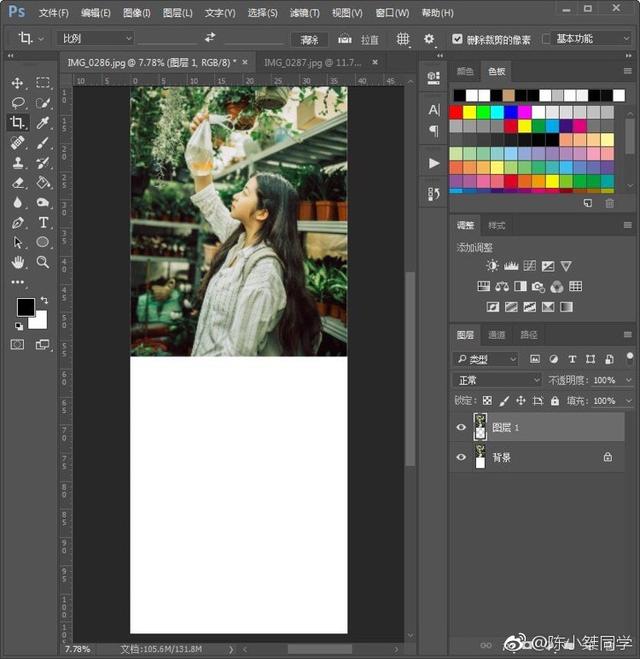
Task: Switch to the 通道 panel tab
Action: tap(497, 335)
